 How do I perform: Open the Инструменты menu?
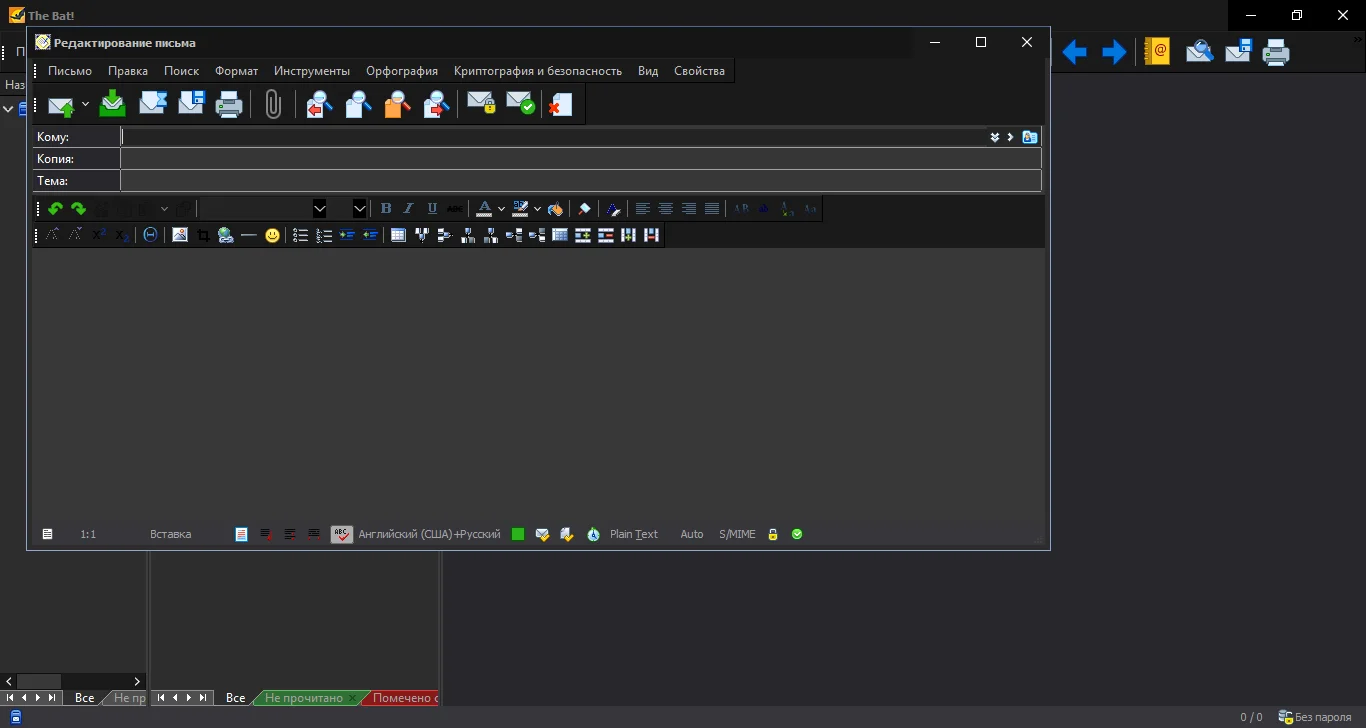coord(312,71)
